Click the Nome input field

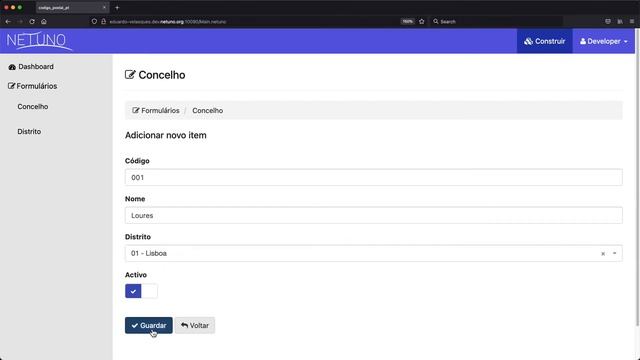coord(373,216)
